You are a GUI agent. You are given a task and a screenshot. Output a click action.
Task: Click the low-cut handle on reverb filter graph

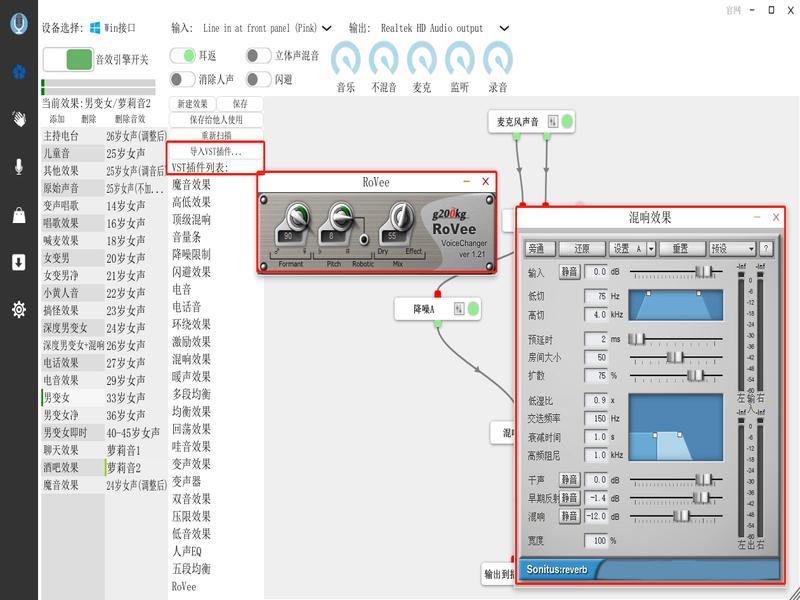[648, 293]
